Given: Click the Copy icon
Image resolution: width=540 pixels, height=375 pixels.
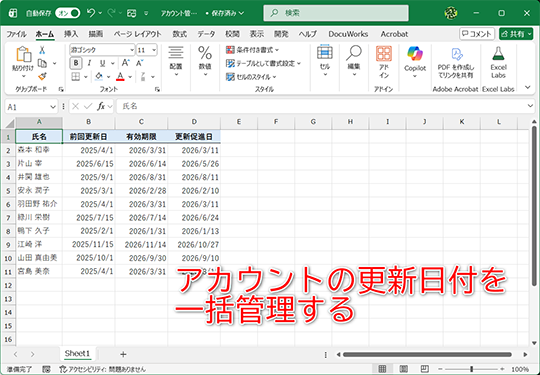Looking at the screenshot, I should tap(42, 63).
